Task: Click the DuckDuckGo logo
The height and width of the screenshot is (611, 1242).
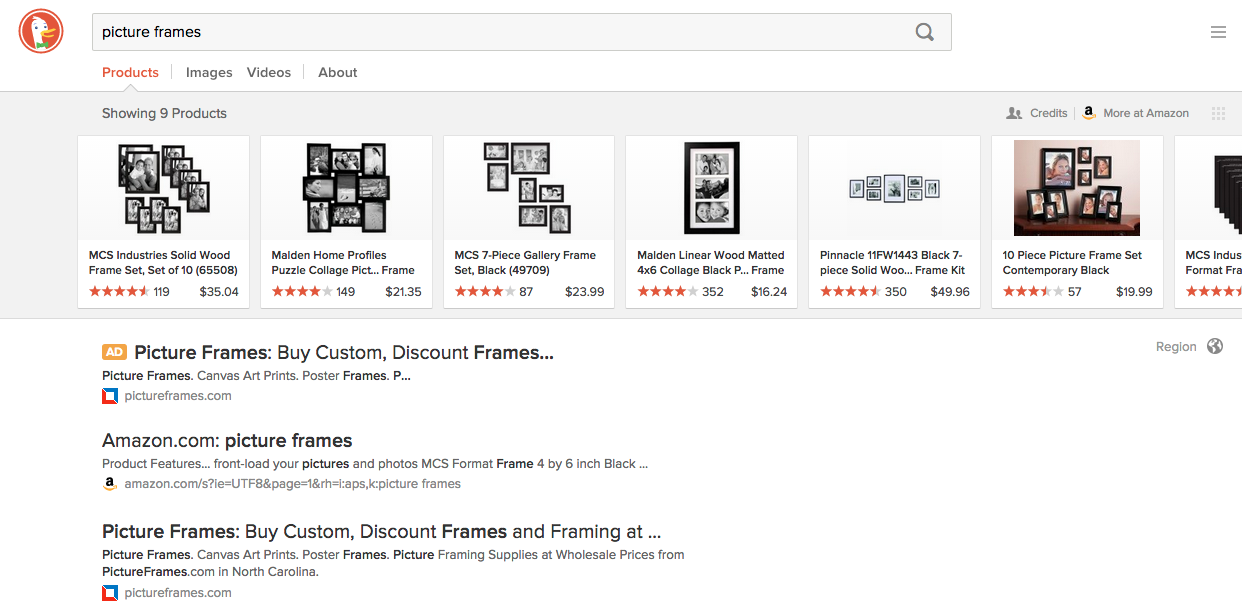Action: [x=41, y=32]
